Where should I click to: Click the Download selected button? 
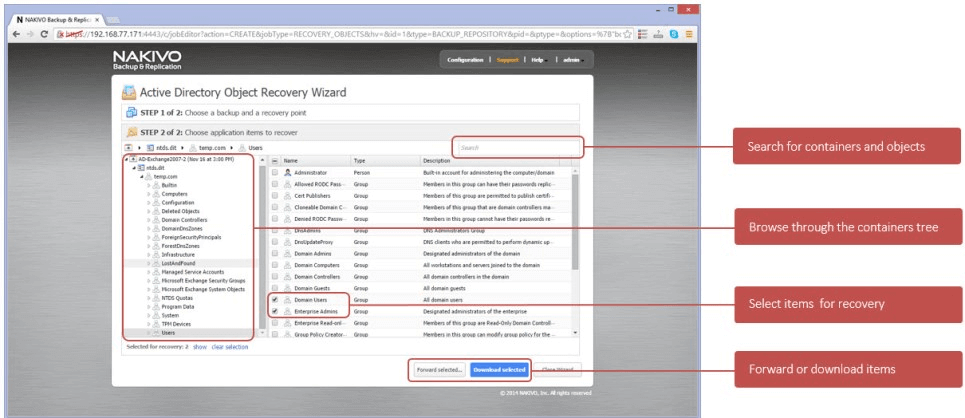(x=499, y=370)
